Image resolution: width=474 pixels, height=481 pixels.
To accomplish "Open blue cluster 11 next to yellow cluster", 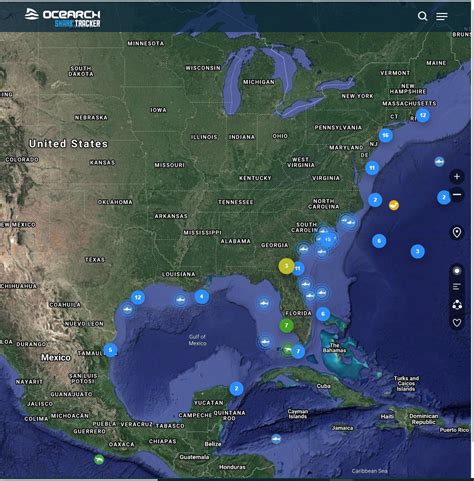I will click(x=298, y=268).
